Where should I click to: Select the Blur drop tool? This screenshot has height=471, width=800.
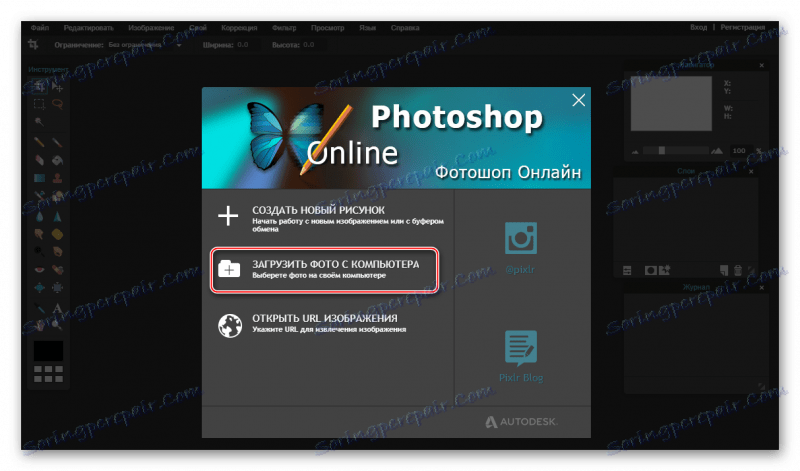point(39,217)
